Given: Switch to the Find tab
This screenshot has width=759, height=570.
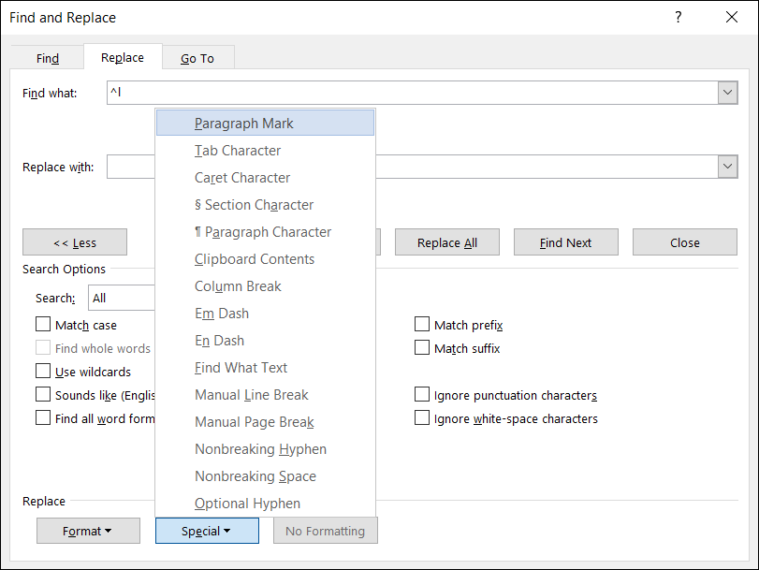Looking at the screenshot, I should [x=47, y=58].
